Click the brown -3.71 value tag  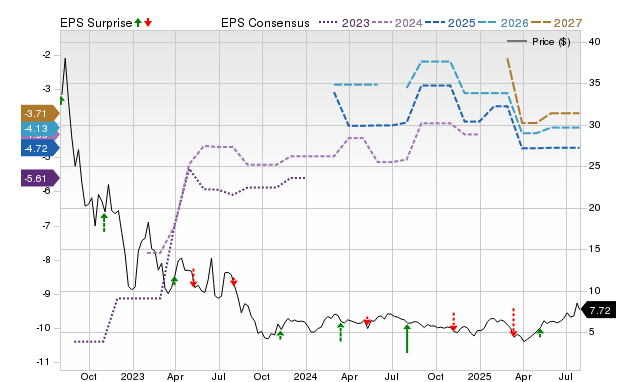pos(40,113)
